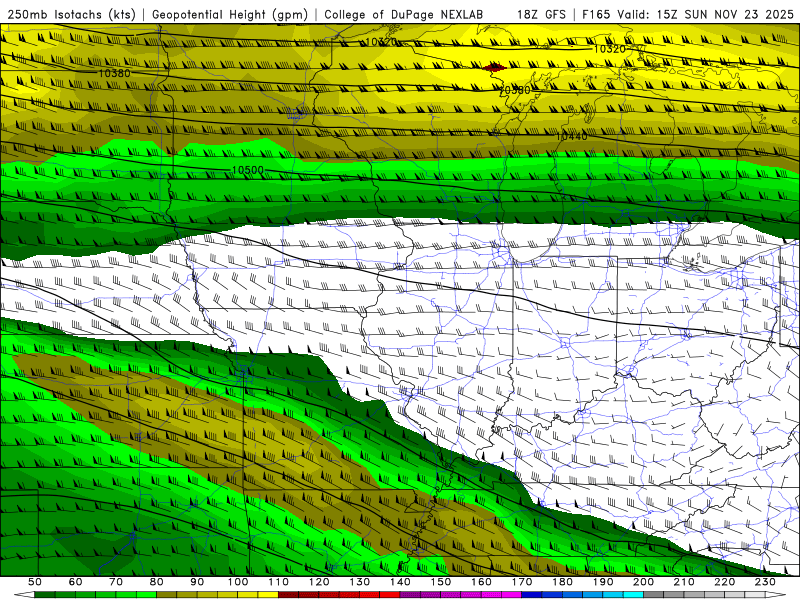Click the darkest green swatch in the color bar

45,594
